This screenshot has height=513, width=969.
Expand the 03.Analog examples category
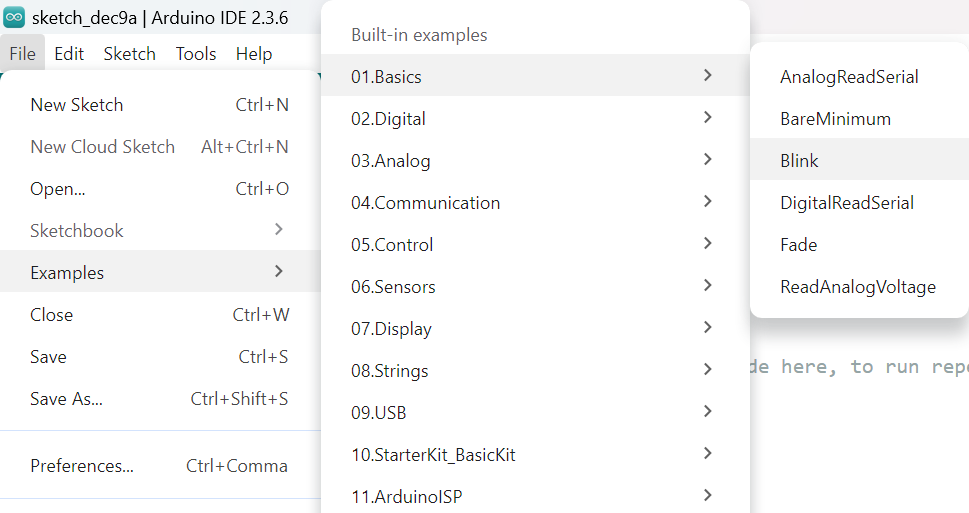(x=390, y=161)
